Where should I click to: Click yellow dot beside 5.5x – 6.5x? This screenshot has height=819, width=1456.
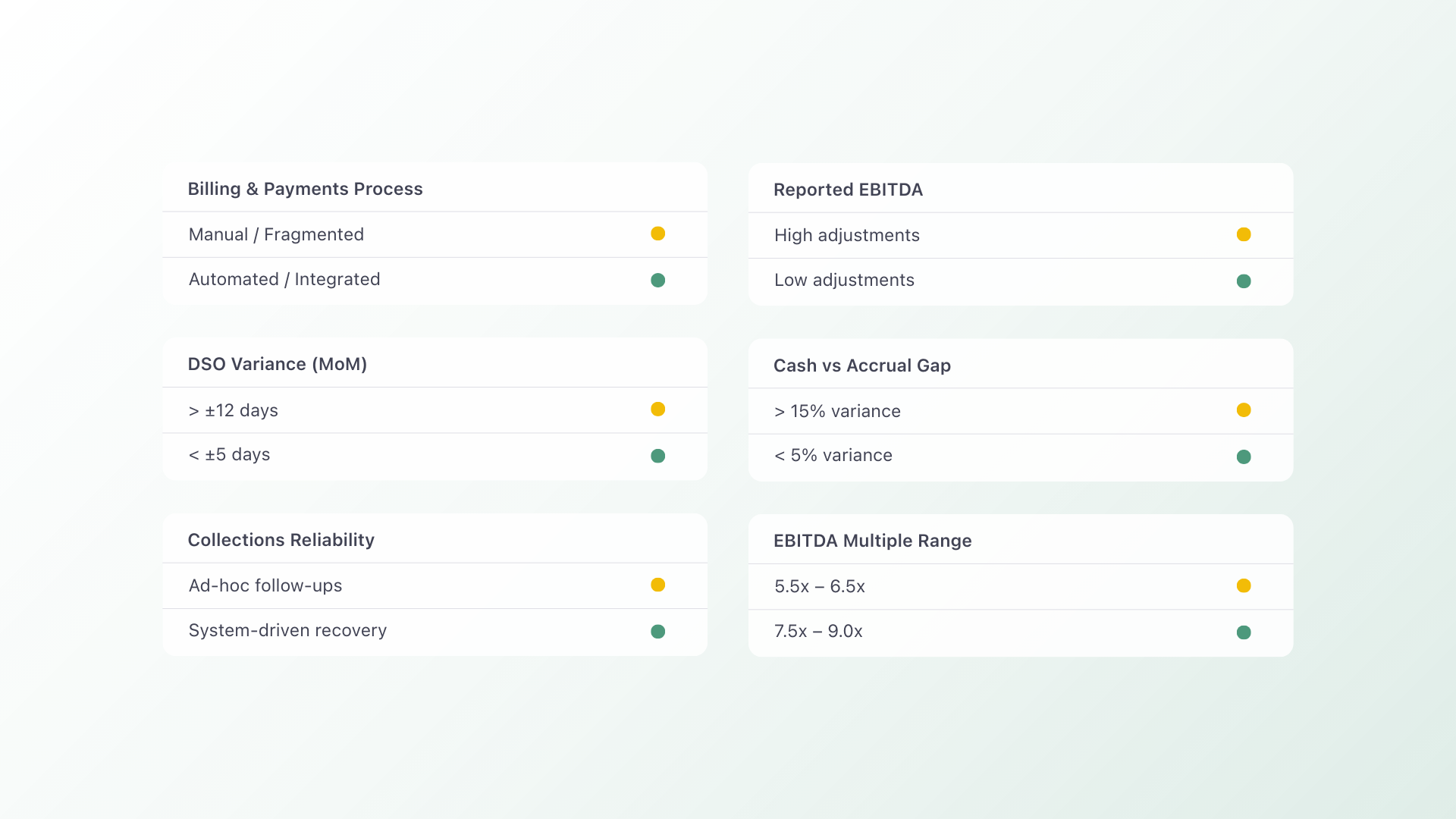tap(1244, 585)
